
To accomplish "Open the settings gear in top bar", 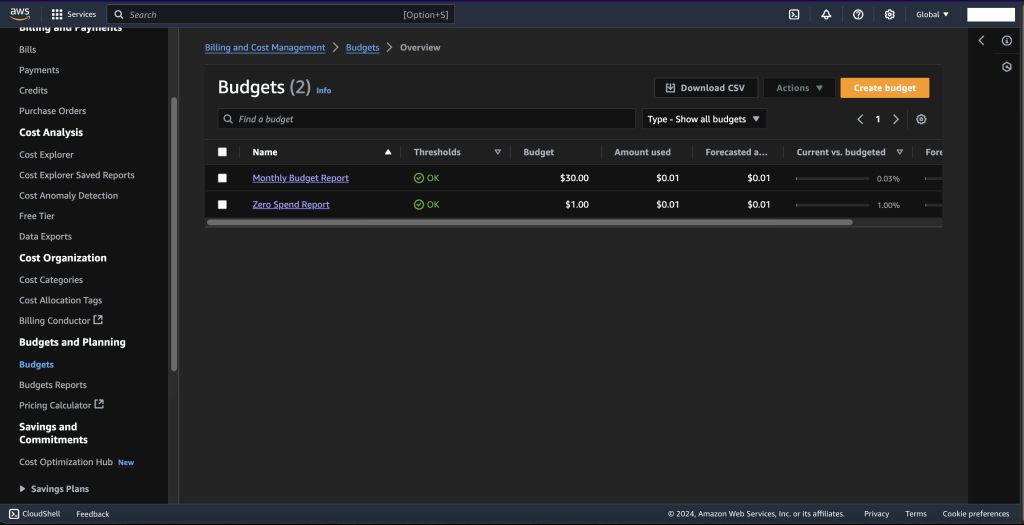I will pyautogui.click(x=889, y=14).
